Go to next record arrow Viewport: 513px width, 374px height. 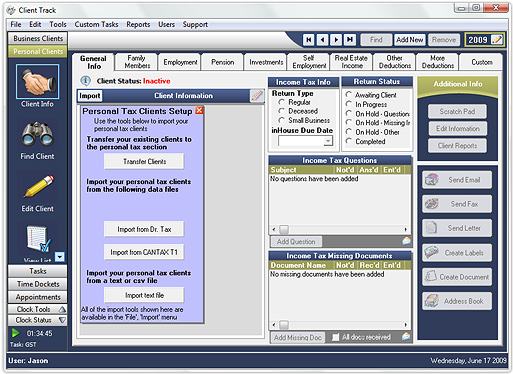point(336,40)
